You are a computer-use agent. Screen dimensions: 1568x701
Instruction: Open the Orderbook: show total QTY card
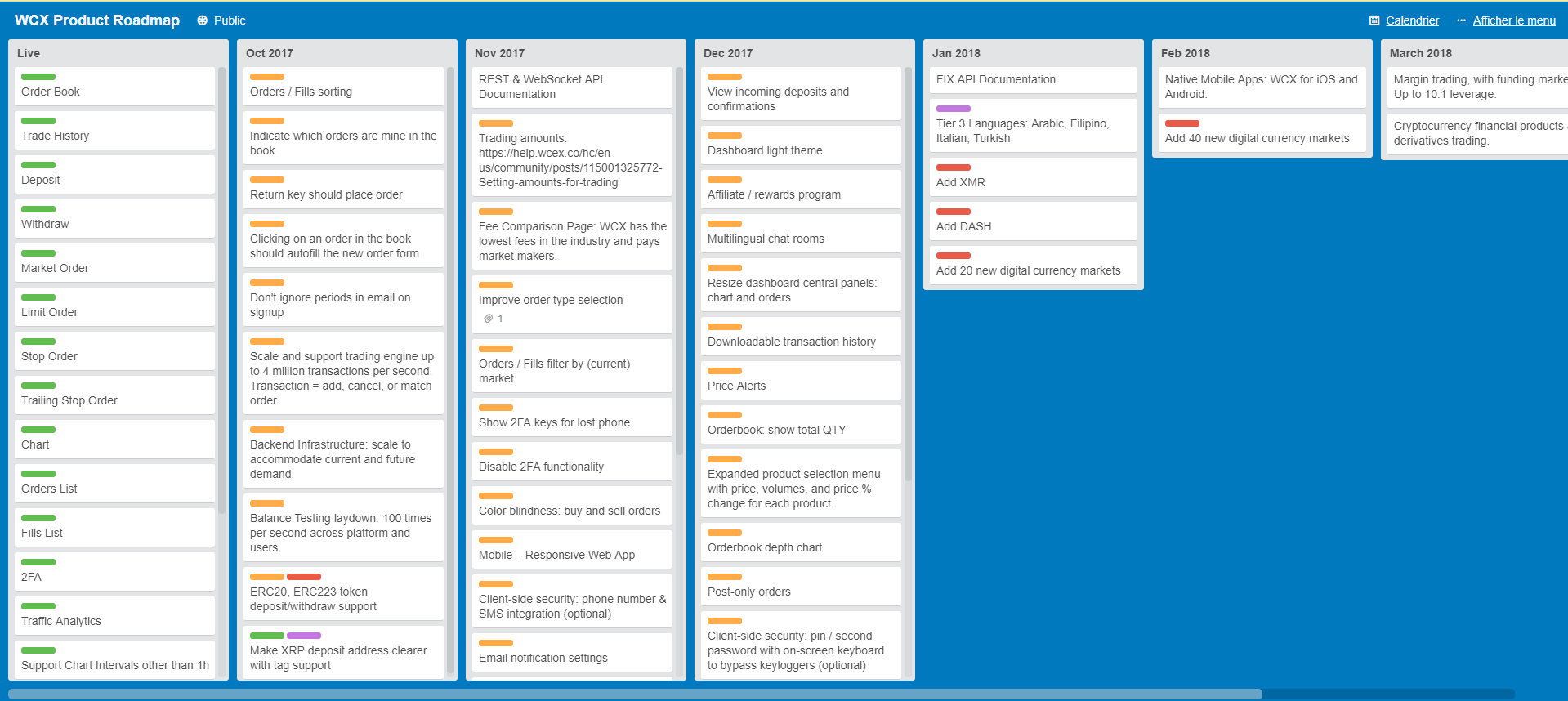(801, 424)
